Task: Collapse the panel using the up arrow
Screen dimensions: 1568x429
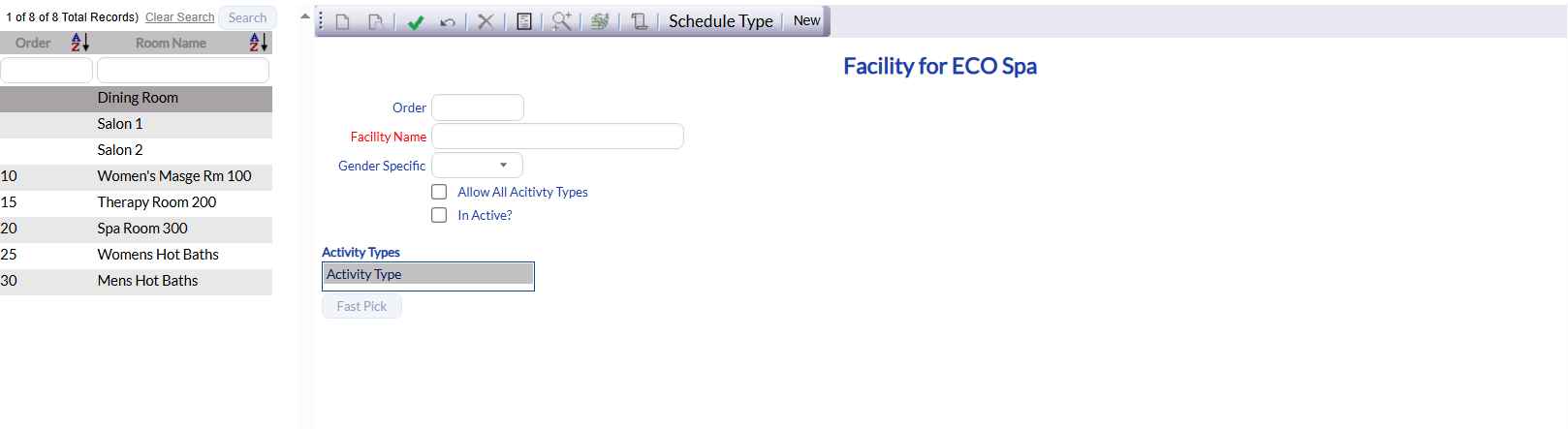Action: tap(304, 15)
